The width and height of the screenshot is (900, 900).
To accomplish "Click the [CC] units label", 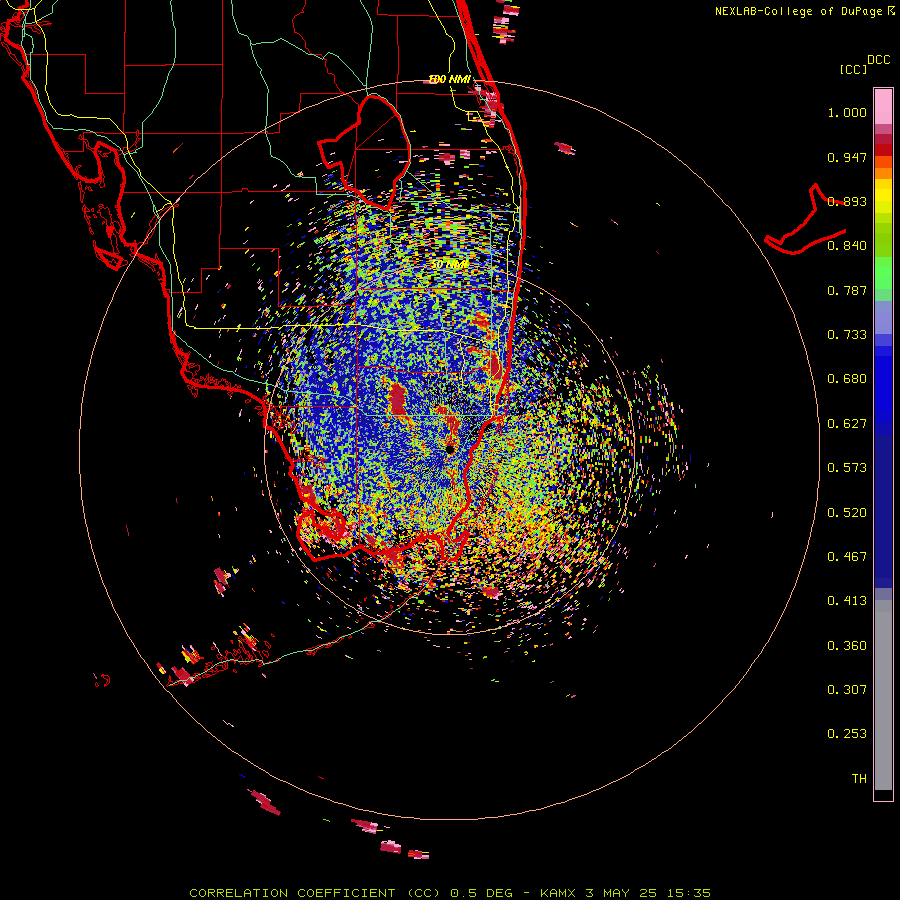I will click(854, 69).
